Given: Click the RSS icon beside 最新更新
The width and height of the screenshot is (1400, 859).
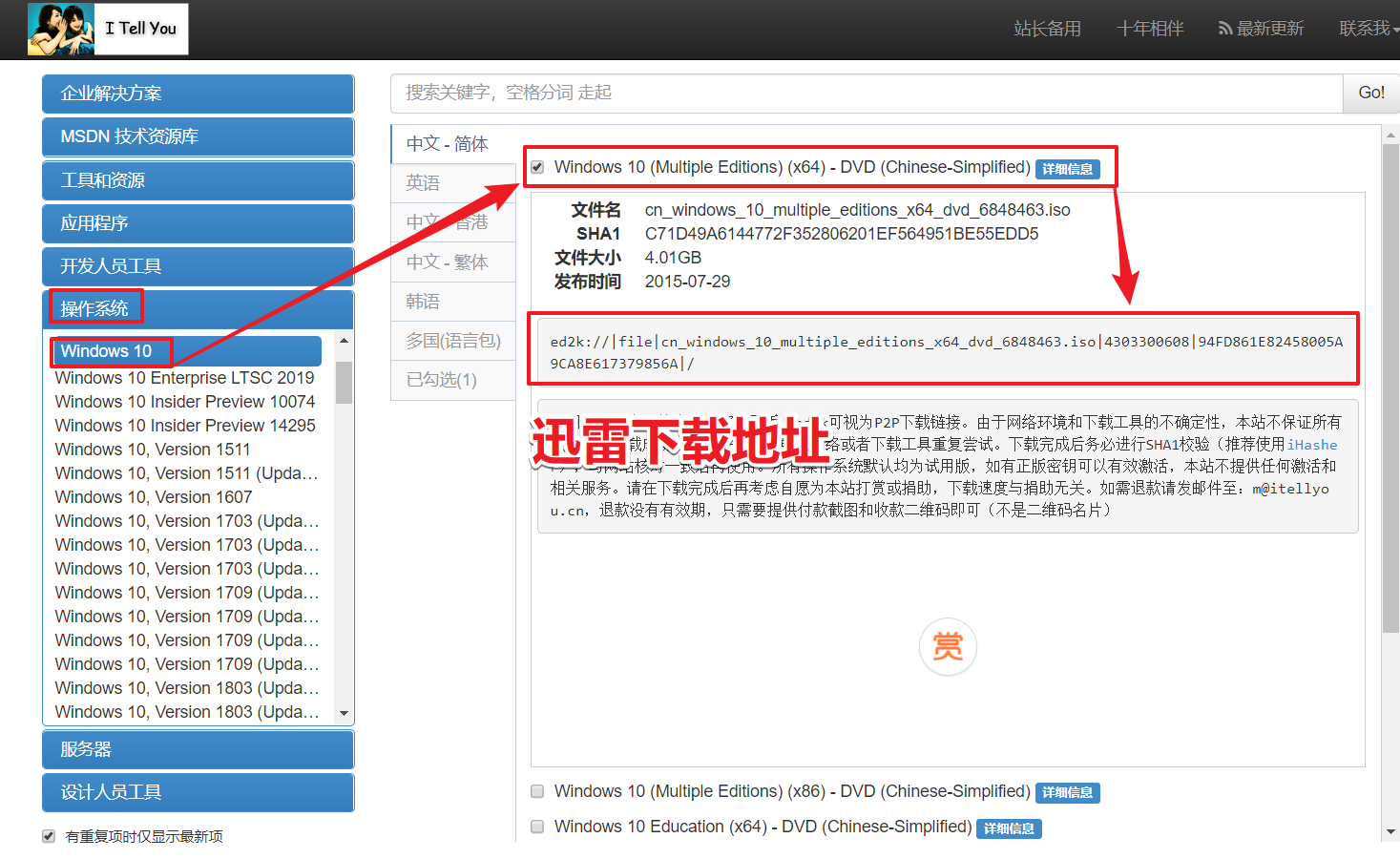Looking at the screenshot, I should (x=1224, y=29).
